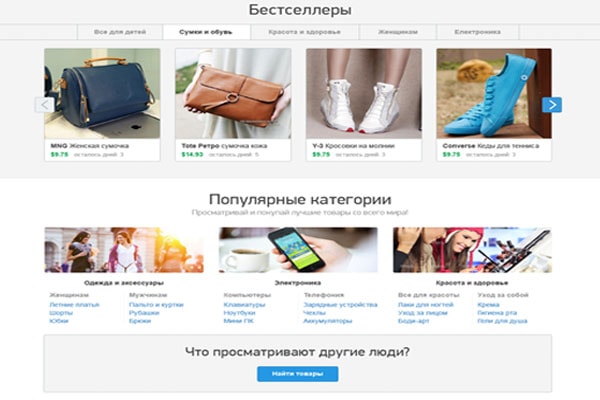Open the Электроника category banner image
Viewport: 600px width, 400px height.
(x=298, y=250)
